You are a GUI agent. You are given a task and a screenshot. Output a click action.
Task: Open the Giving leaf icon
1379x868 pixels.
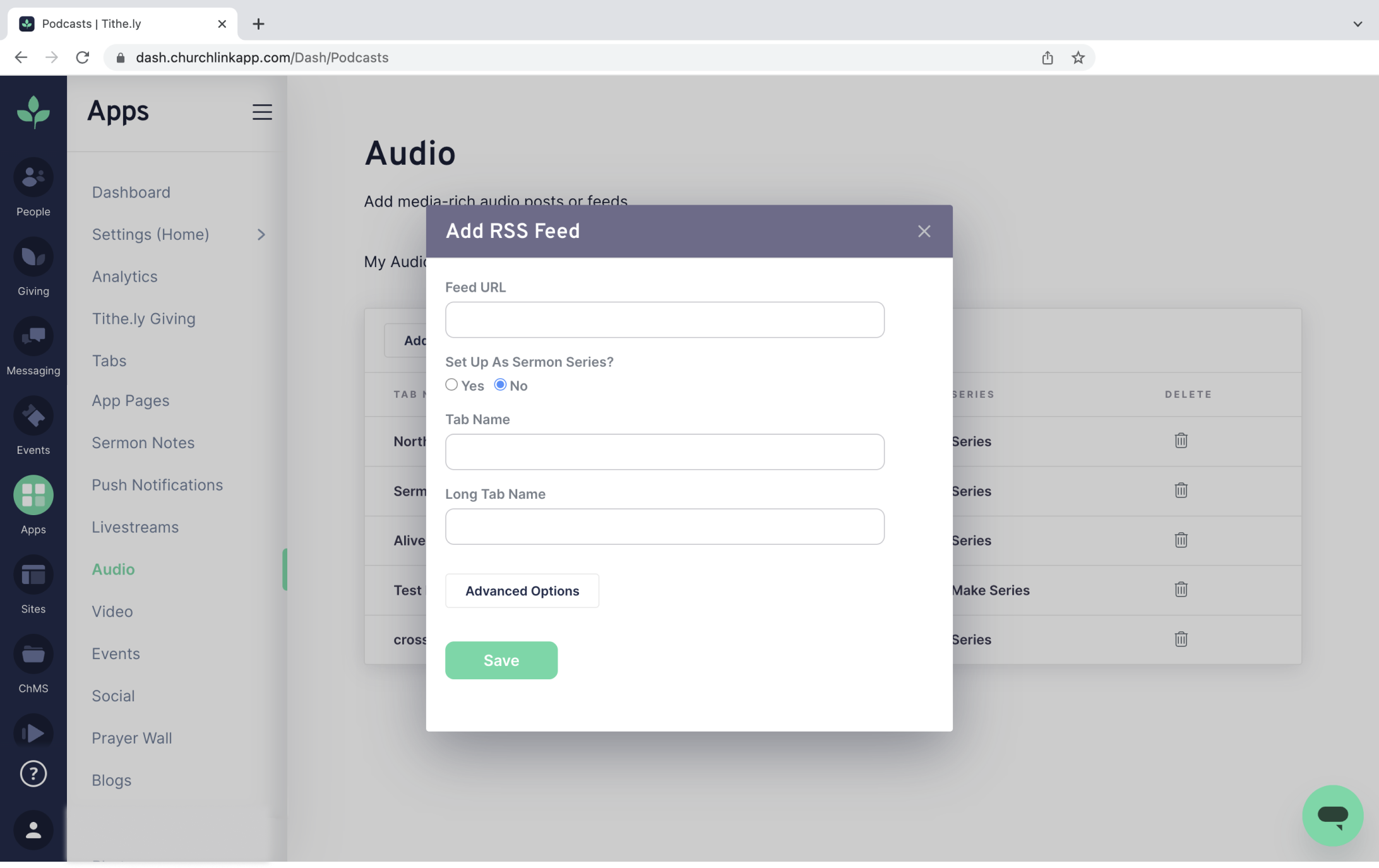[x=33, y=257]
